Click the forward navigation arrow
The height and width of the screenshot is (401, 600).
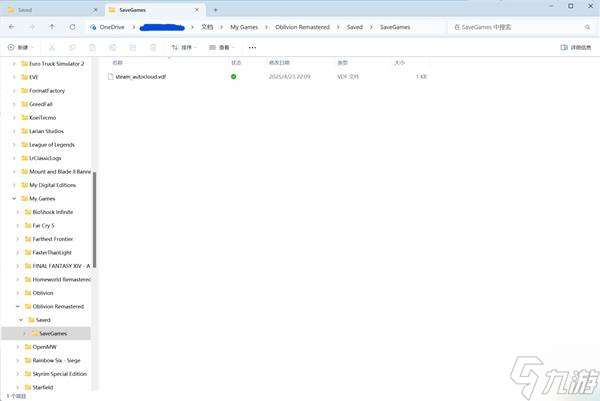tap(33, 27)
